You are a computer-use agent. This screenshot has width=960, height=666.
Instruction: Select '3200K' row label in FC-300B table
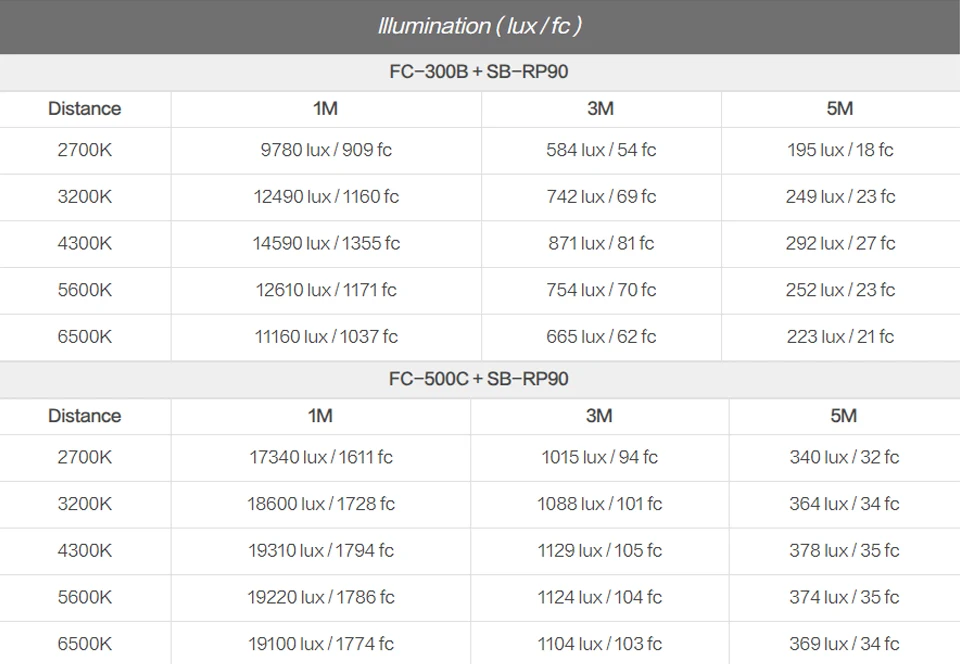point(84,196)
